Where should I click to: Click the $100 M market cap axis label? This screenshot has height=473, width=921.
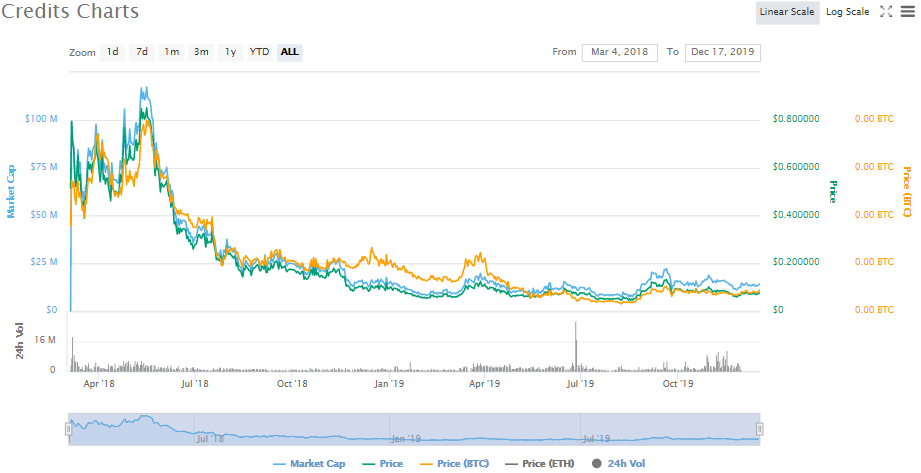(x=41, y=119)
